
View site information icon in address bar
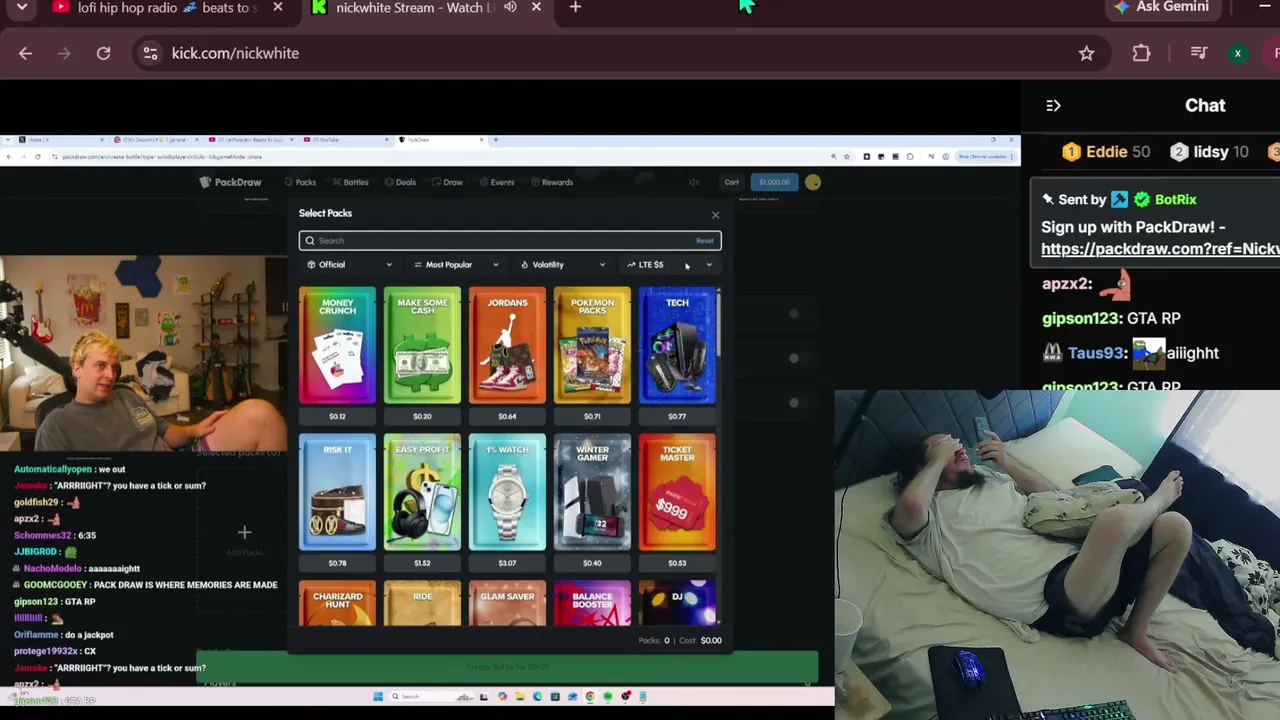click(x=151, y=53)
